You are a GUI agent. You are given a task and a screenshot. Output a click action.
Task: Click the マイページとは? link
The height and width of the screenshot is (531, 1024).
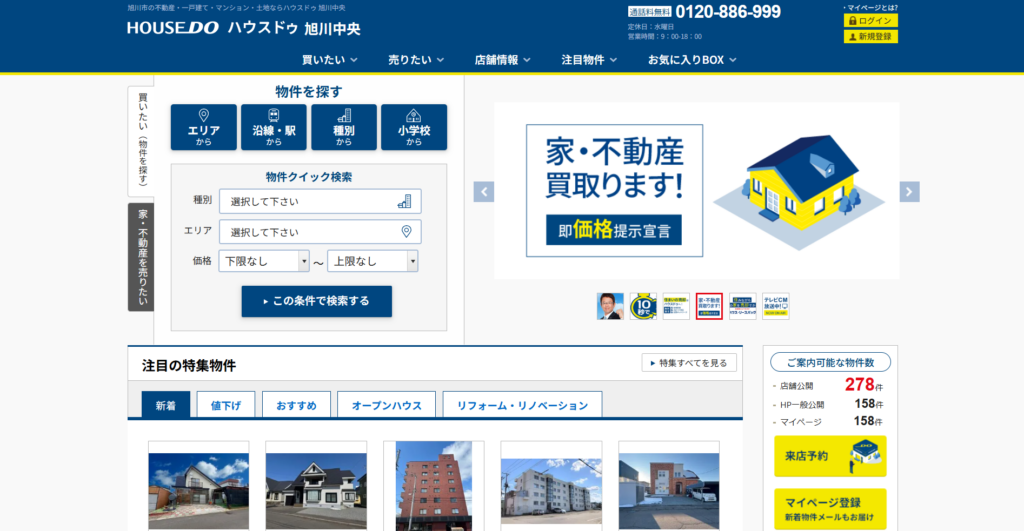pyautogui.click(x=871, y=7)
